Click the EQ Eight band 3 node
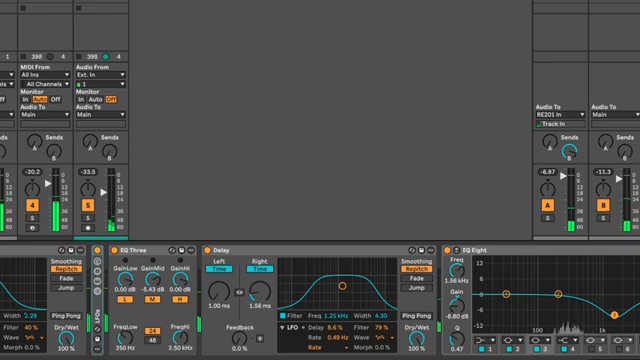Image resolution: width=640 pixels, height=360 pixels. [614, 315]
